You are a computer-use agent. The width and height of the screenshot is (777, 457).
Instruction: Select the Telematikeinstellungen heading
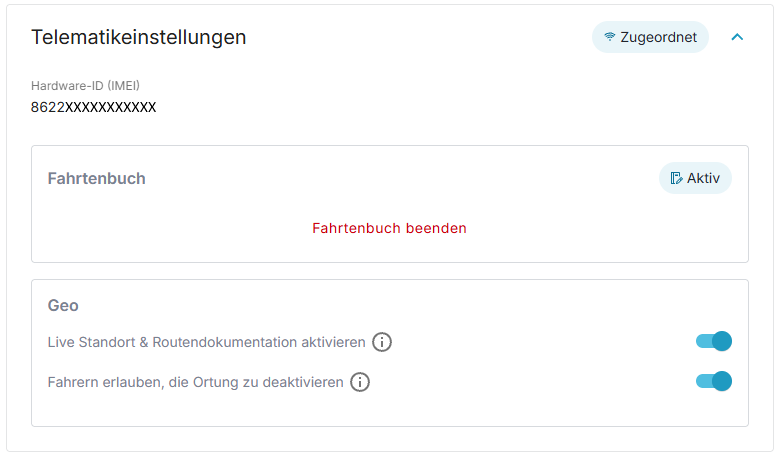(x=139, y=37)
